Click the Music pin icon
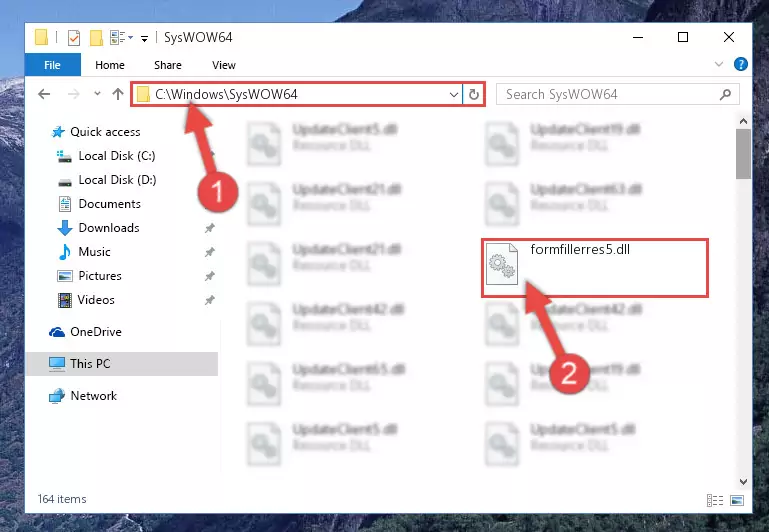769x532 pixels. click(x=209, y=252)
